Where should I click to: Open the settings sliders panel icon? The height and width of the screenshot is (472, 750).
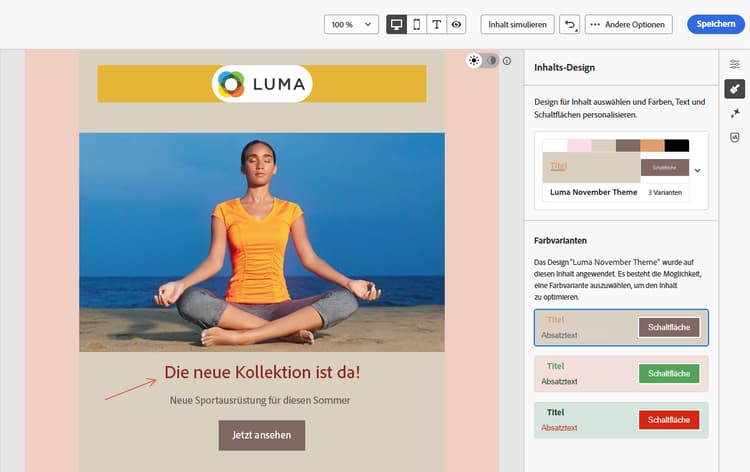coord(734,64)
